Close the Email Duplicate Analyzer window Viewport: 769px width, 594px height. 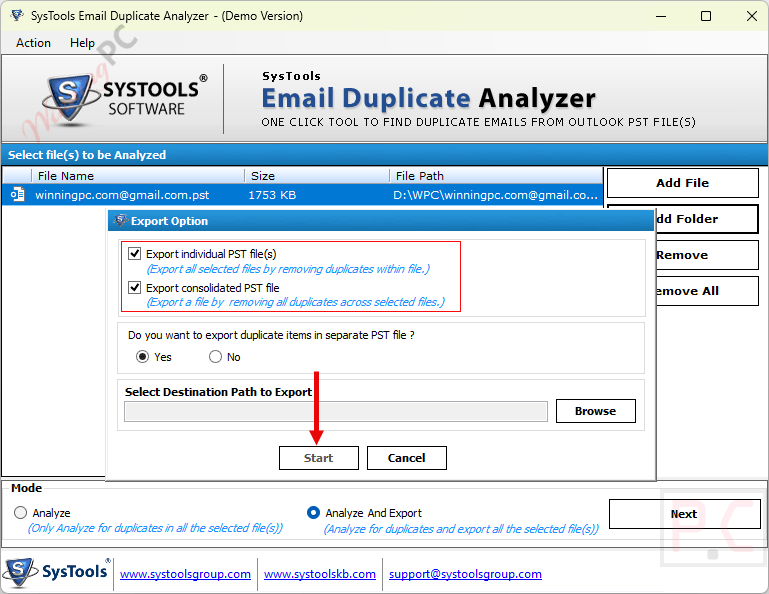[x=751, y=16]
